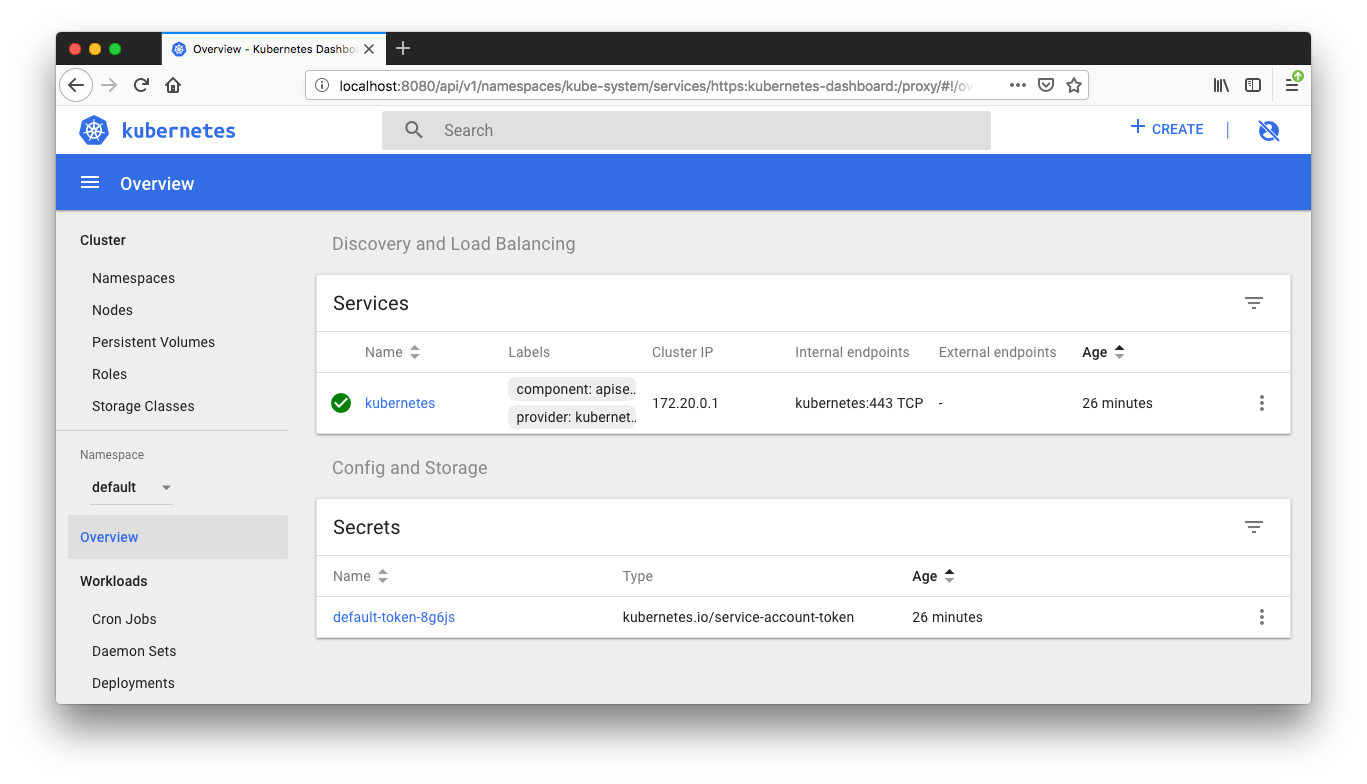Viewport: 1367px width, 784px height.
Task: Open Cron Jobs under Workloads
Action: pos(124,619)
